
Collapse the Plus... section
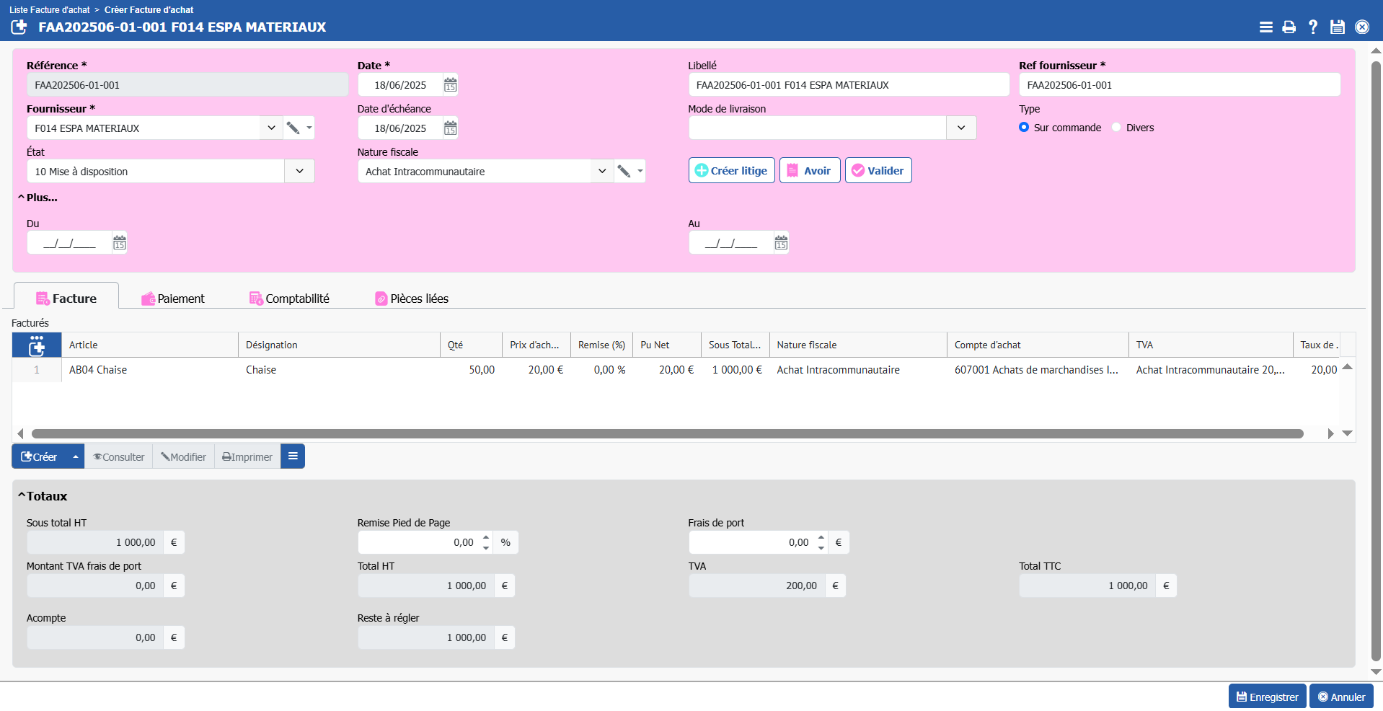[38, 197]
